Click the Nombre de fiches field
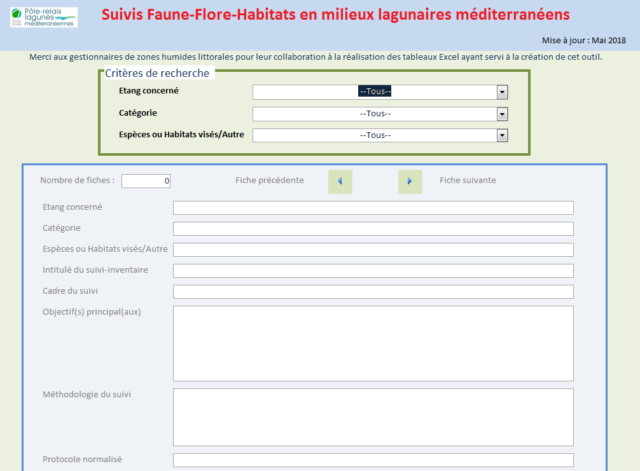Image resolution: width=640 pixels, height=471 pixels. pos(147,181)
